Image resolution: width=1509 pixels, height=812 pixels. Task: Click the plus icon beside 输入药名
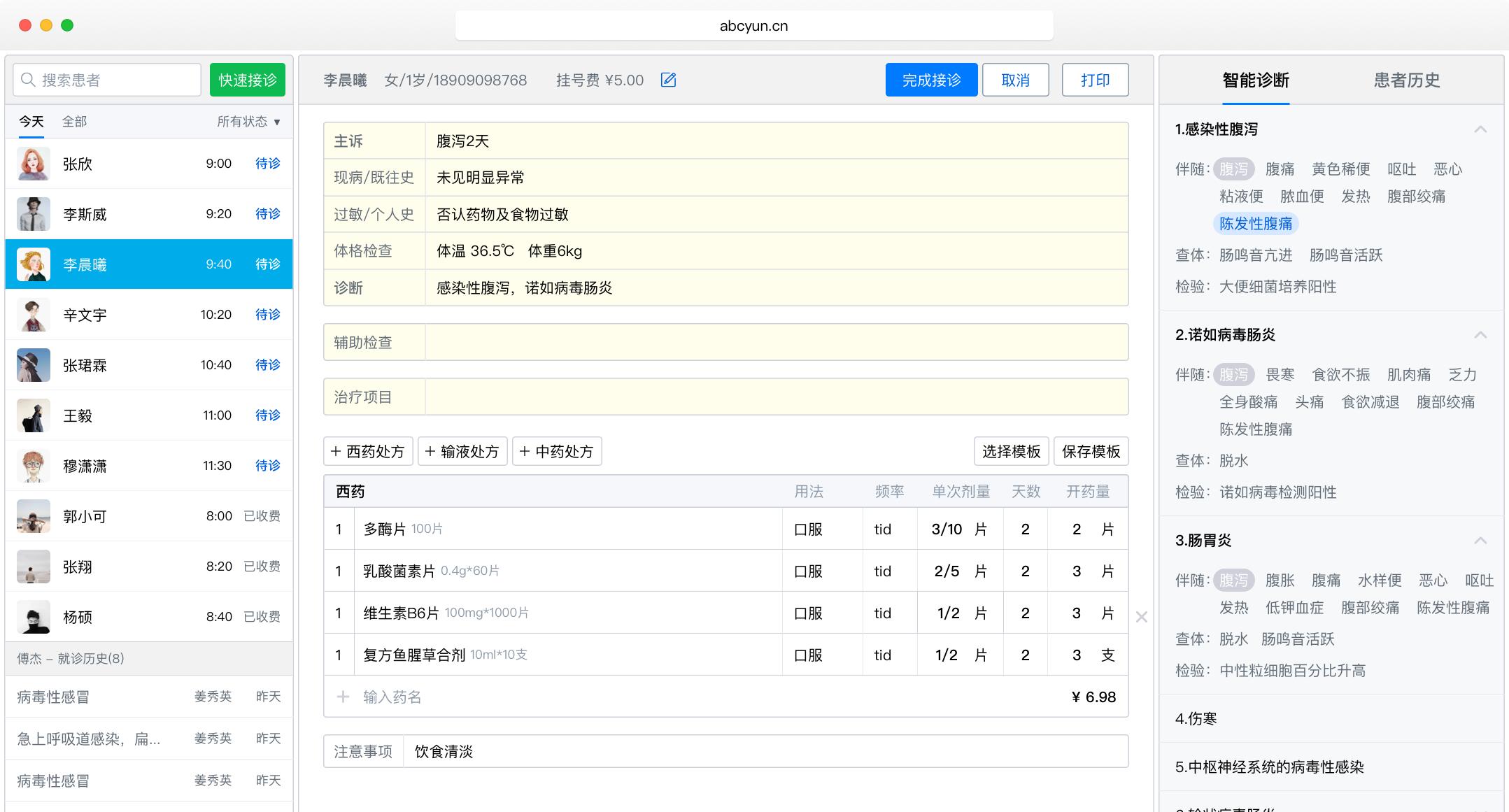click(343, 697)
